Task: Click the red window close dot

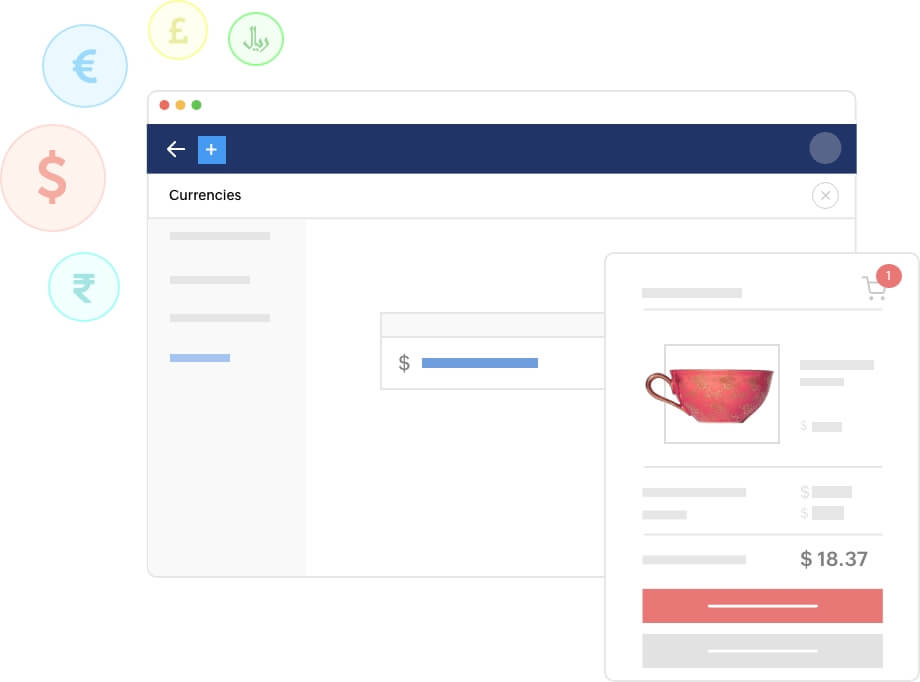Action: [x=164, y=105]
